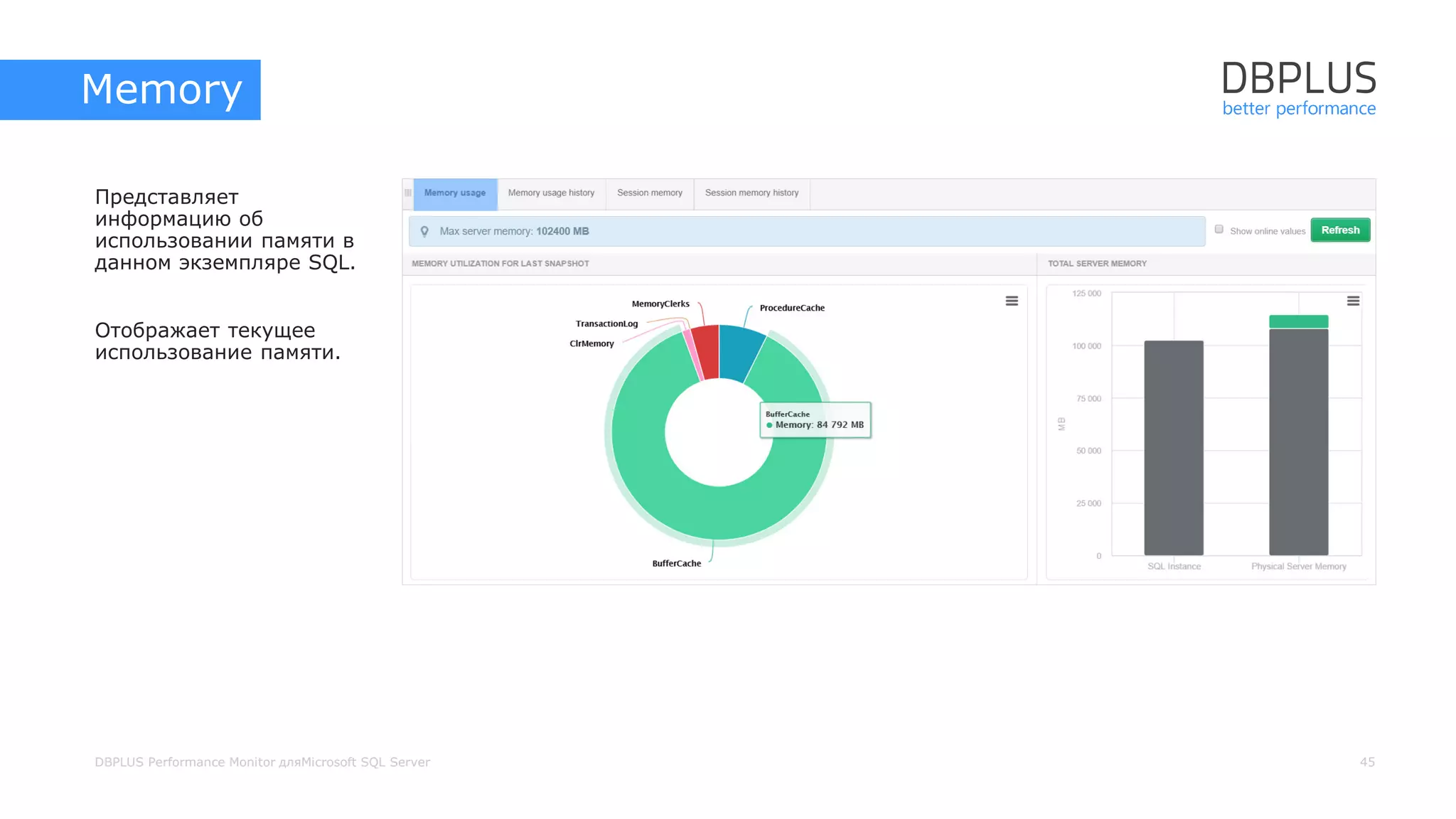The width and height of the screenshot is (1456, 819).
Task: Enable the Show online values checkbox
Action: coord(1219,230)
